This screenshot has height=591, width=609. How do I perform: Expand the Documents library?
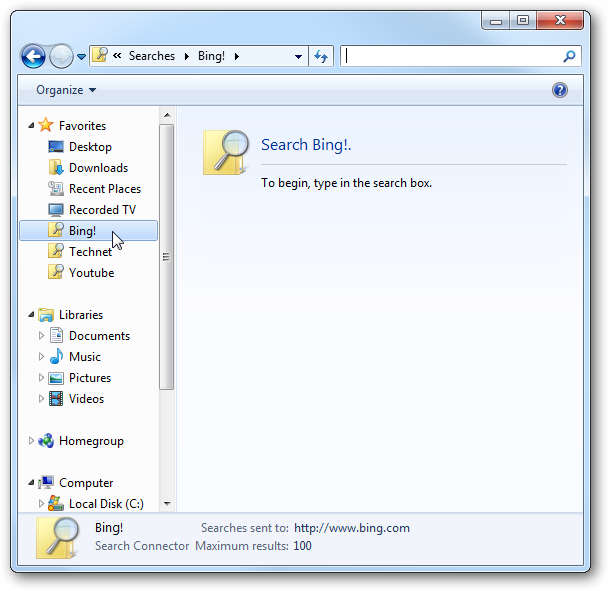41,335
